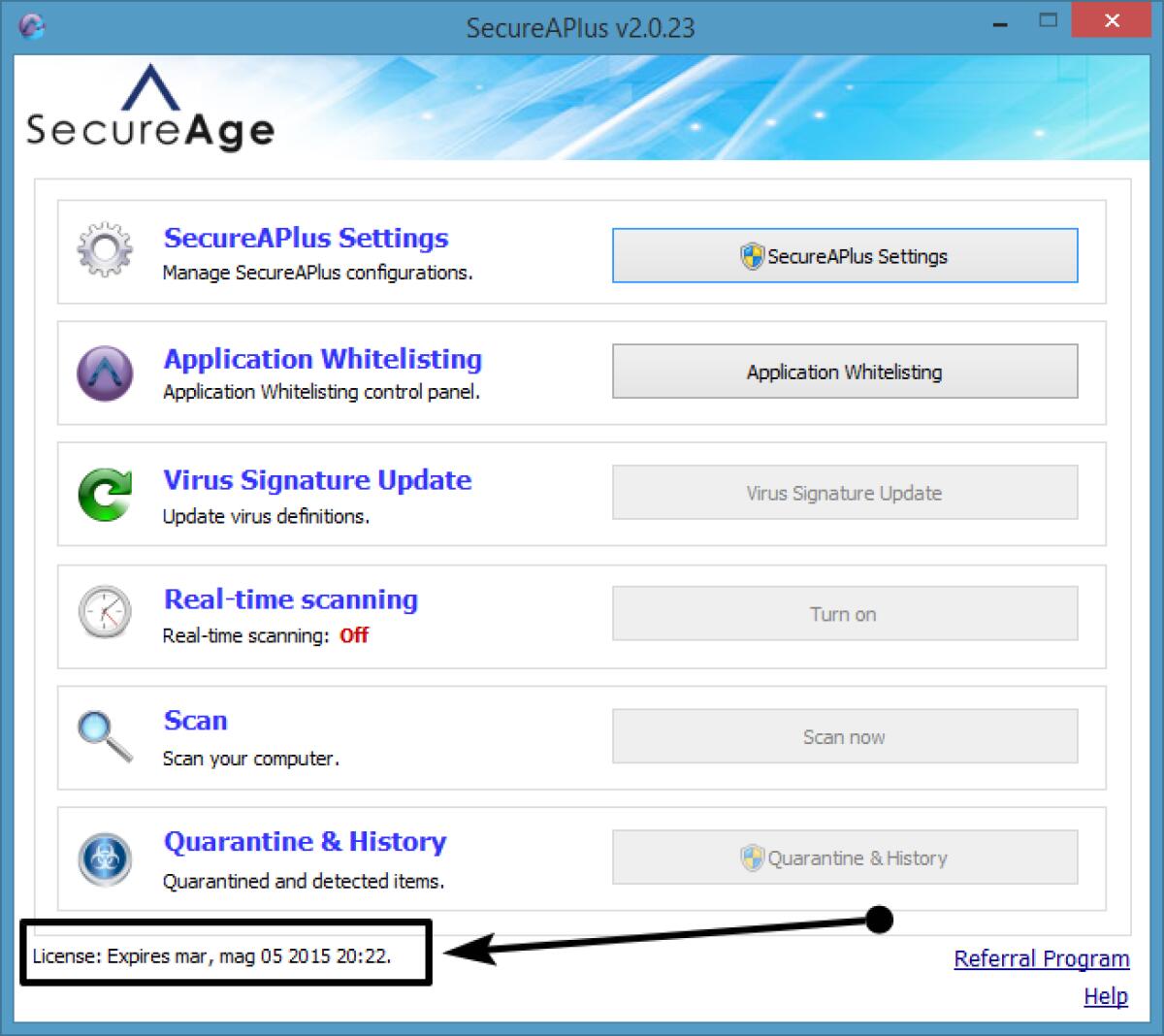Open the Help link
1164x1036 pixels.
click(x=1105, y=996)
